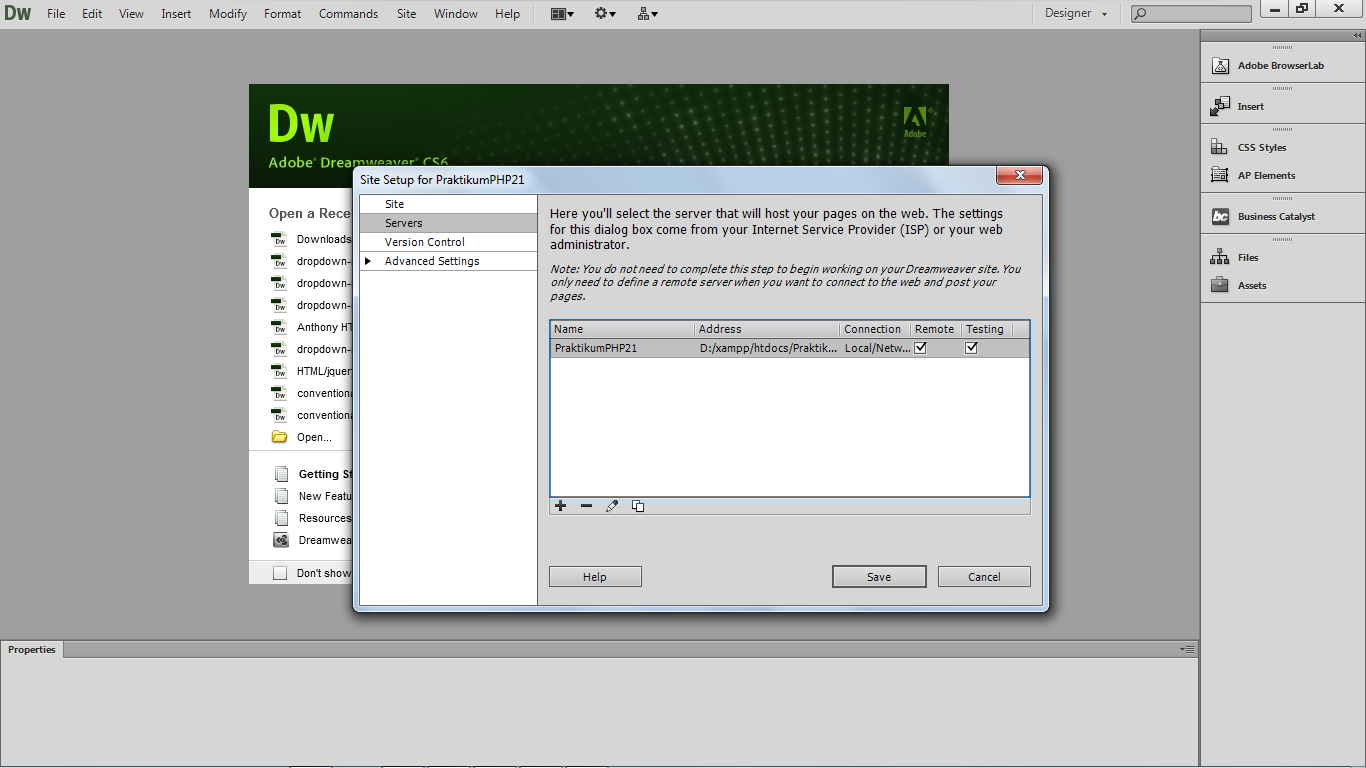Open the Assets panel
The width and height of the screenshot is (1366, 768).
tap(1239, 285)
